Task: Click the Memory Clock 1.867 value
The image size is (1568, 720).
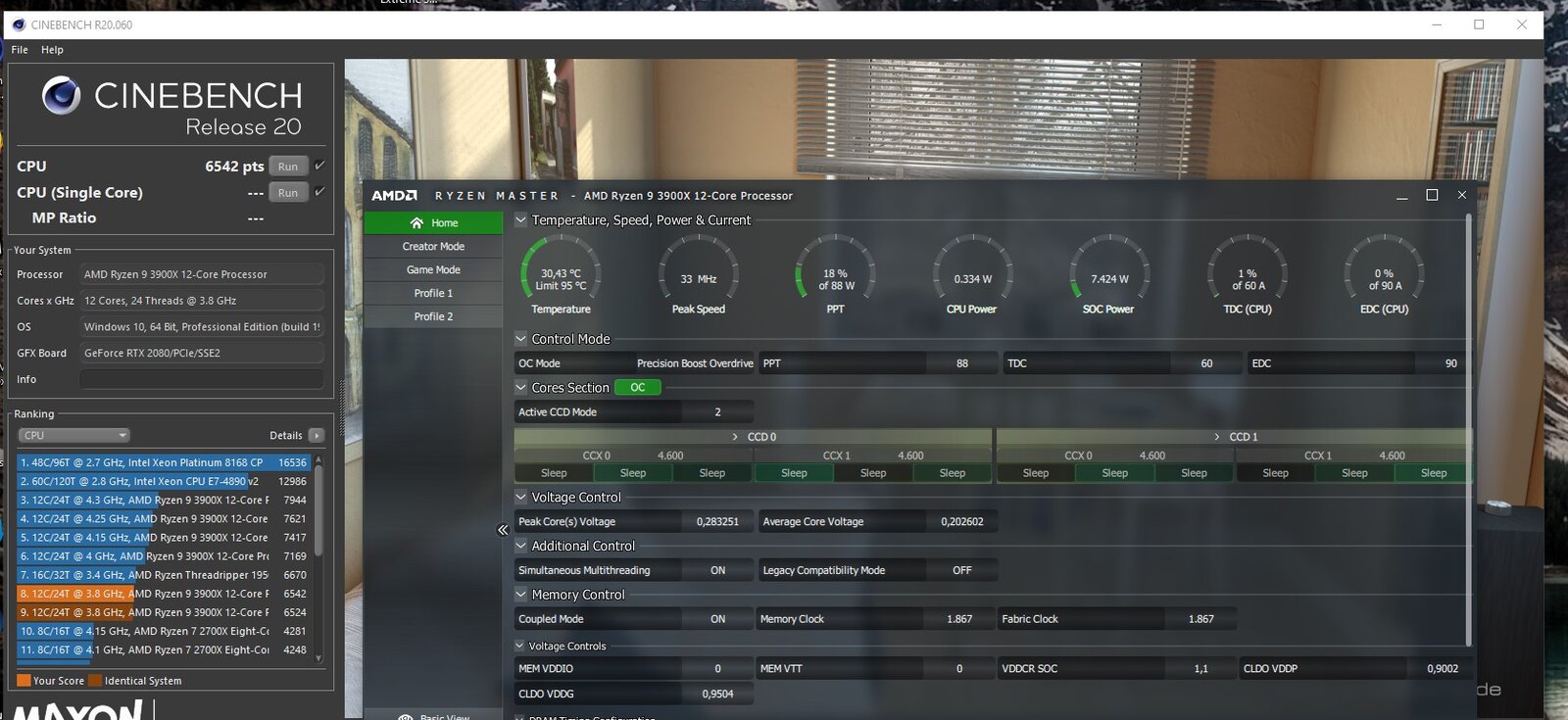Action: (x=959, y=619)
